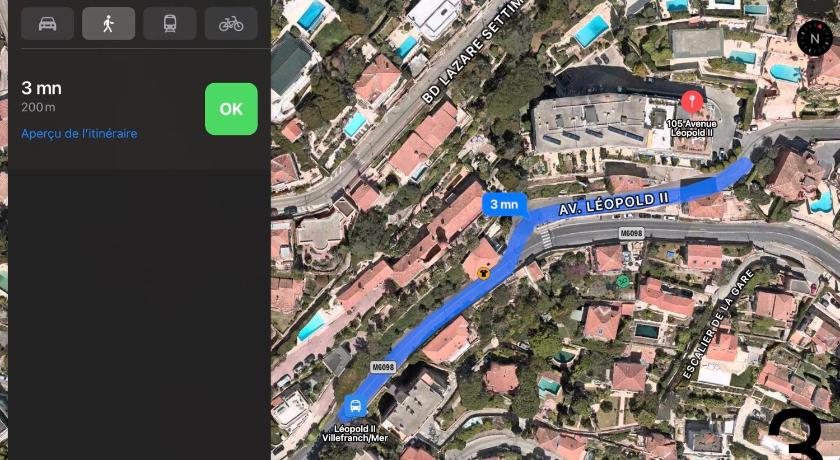The width and height of the screenshot is (840, 460).
Task: Open the Aperçu de l'itinéraire link
Action: coord(79,133)
